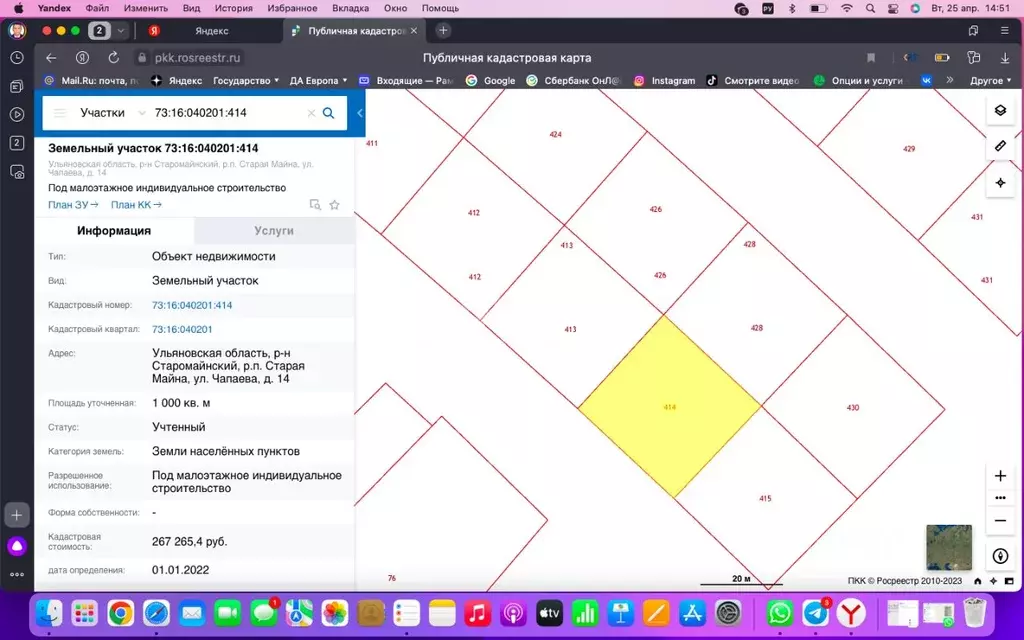Zoom out on the cadastral map

(1000, 521)
